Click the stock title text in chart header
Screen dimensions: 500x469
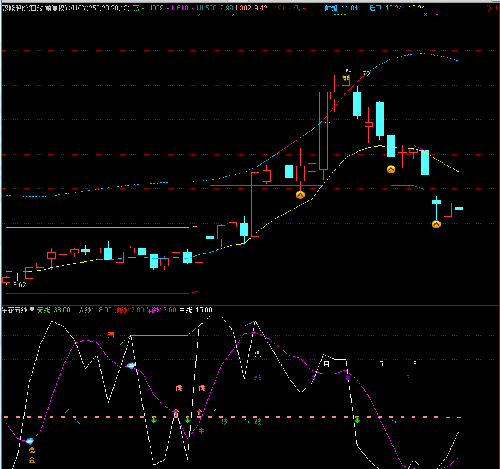[66, 8]
